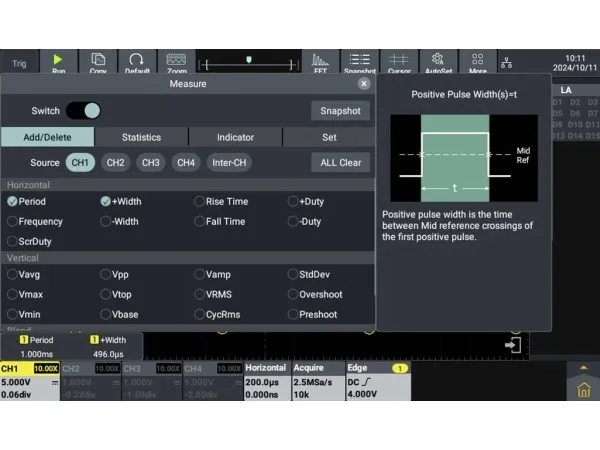The width and height of the screenshot is (600, 450).
Task: Open the Horizontal timebase settings panel
Action: pos(265,382)
